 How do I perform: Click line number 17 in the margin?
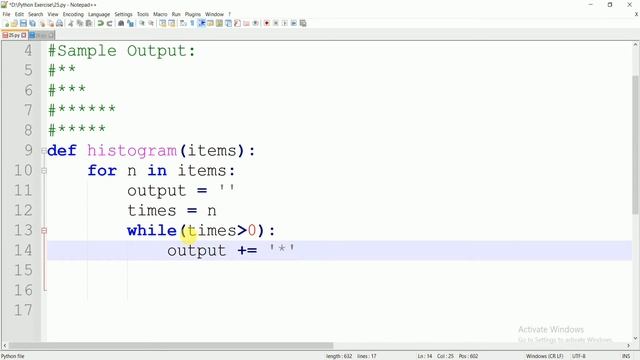coord(23,310)
